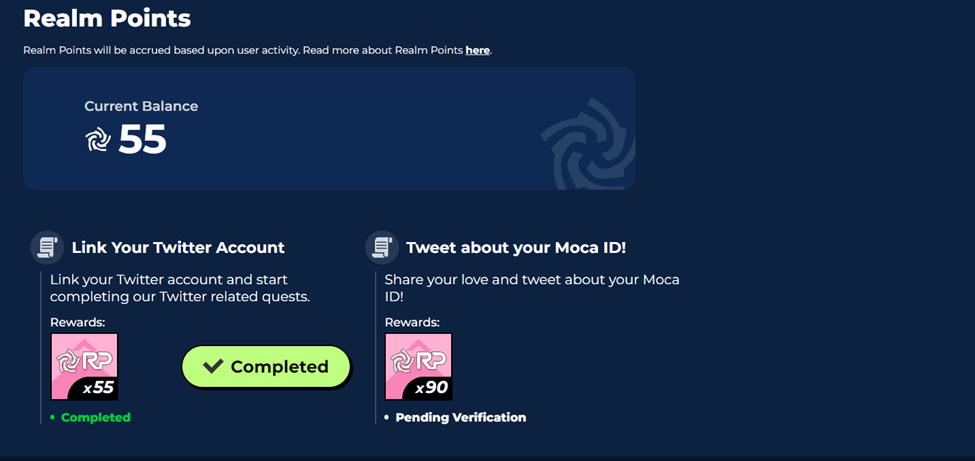This screenshot has height=461, width=975.
Task: Click the scroll icon for Tweet about your Moca ID
Action: click(382, 248)
